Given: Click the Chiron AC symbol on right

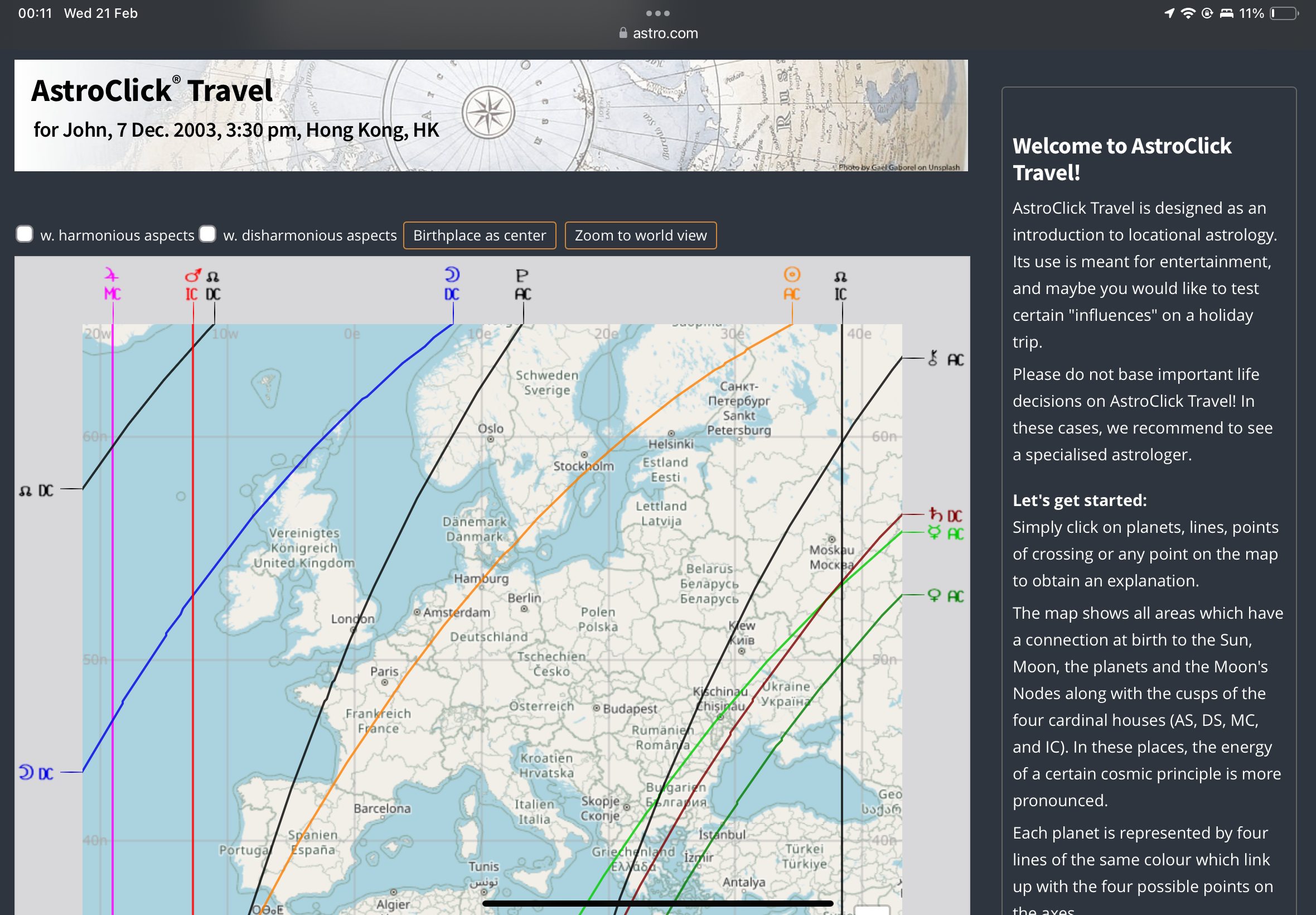Looking at the screenshot, I should (933, 359).
